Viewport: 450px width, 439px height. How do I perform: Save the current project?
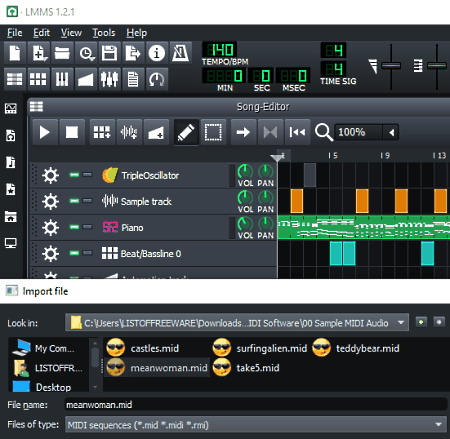[x=109, y=53]
